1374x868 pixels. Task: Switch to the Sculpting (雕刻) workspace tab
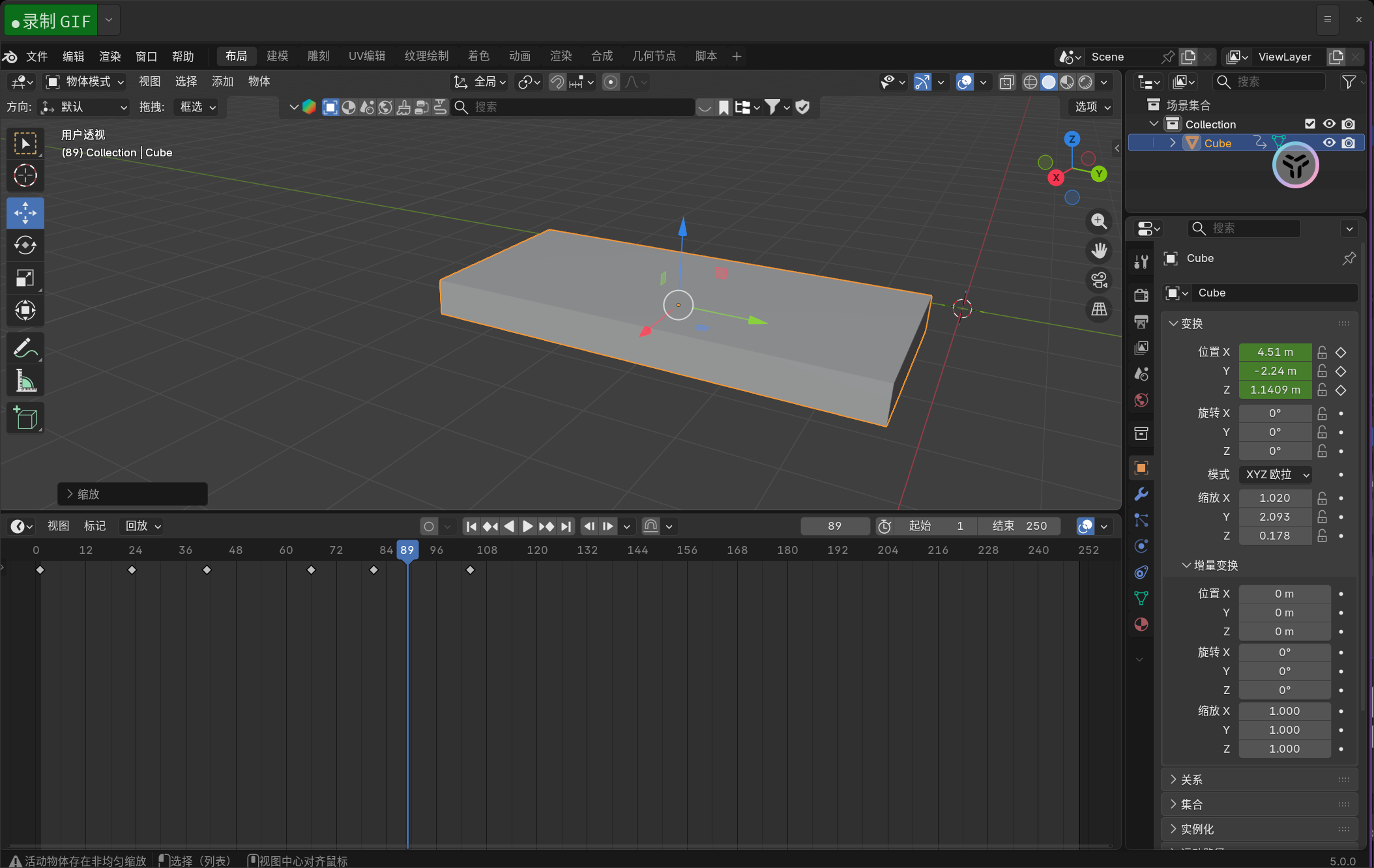[318, 56]
